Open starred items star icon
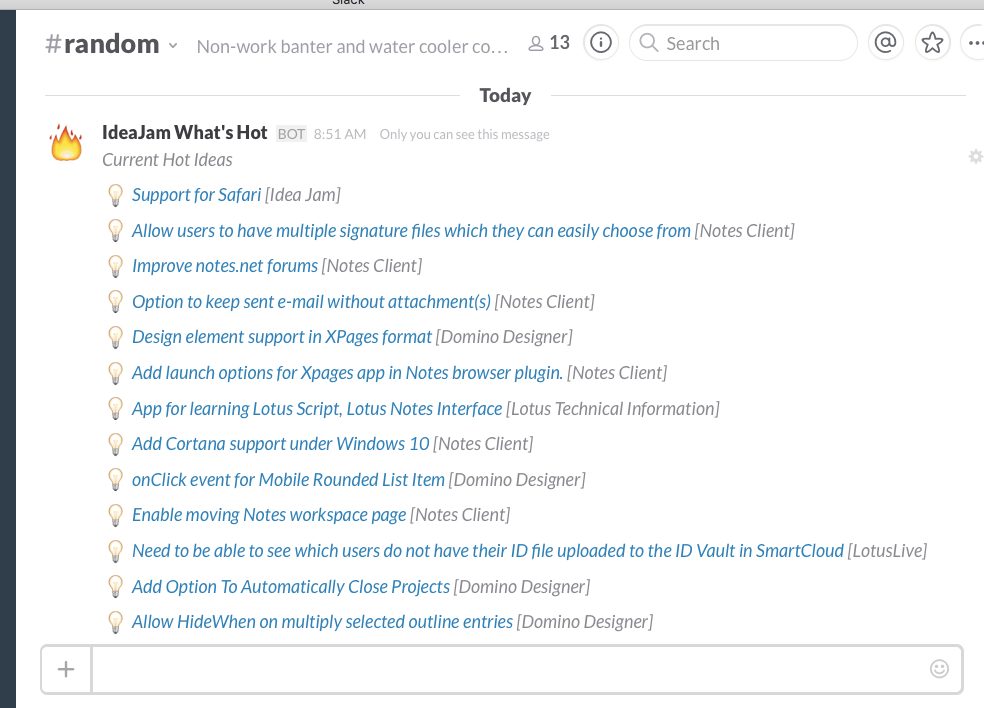 932,43
